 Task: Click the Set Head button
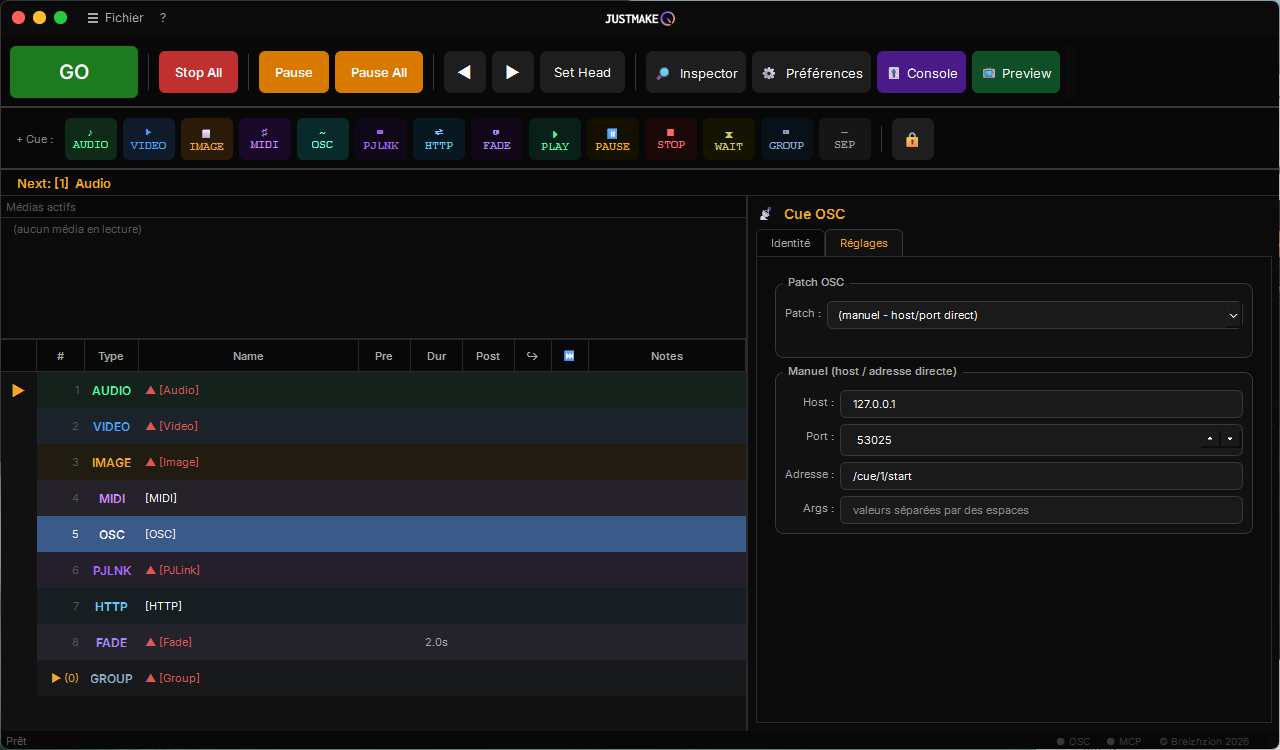[582, 72]
